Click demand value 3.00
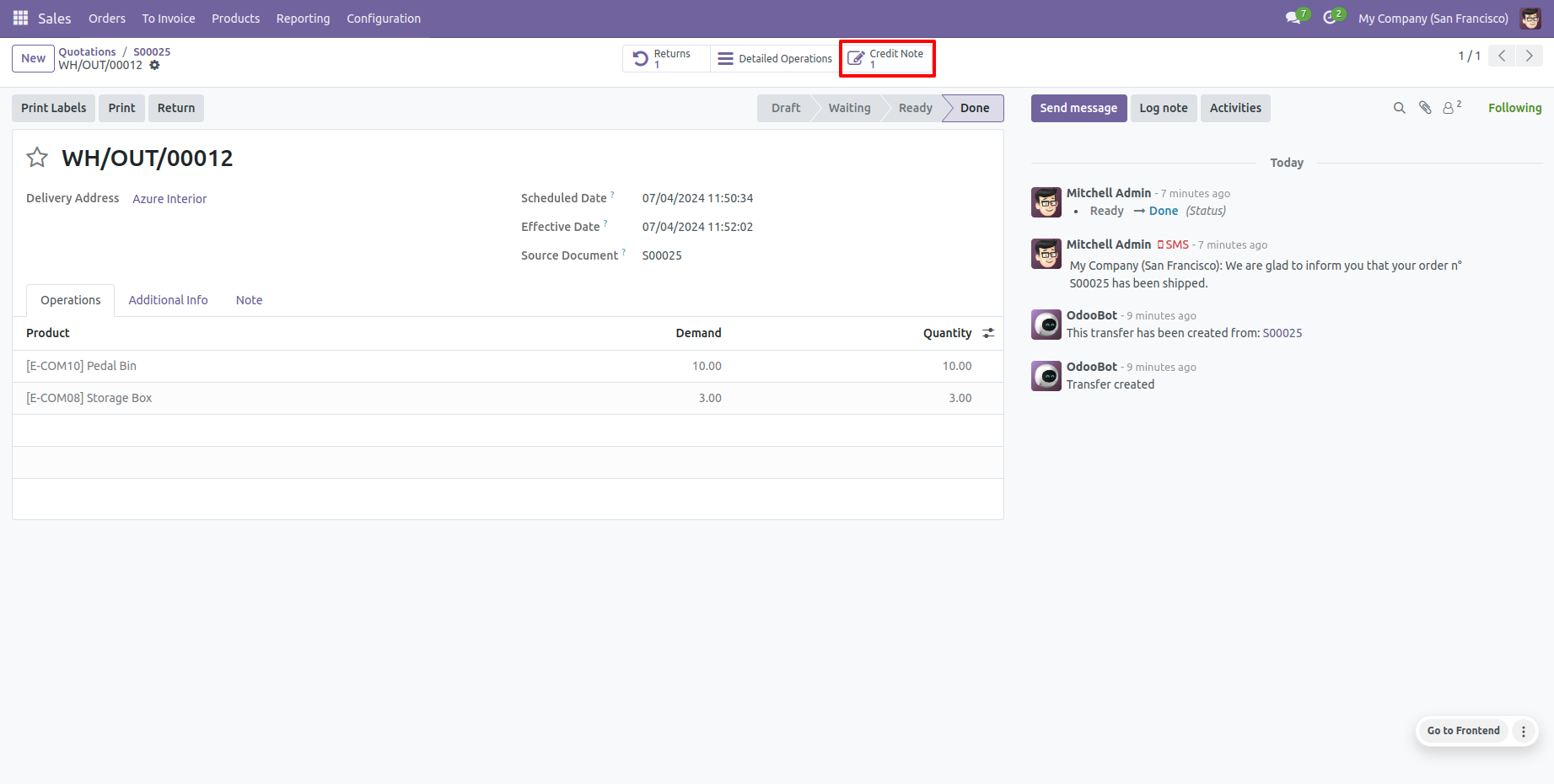Screen dimensions: 1554x784 [710, 398]
